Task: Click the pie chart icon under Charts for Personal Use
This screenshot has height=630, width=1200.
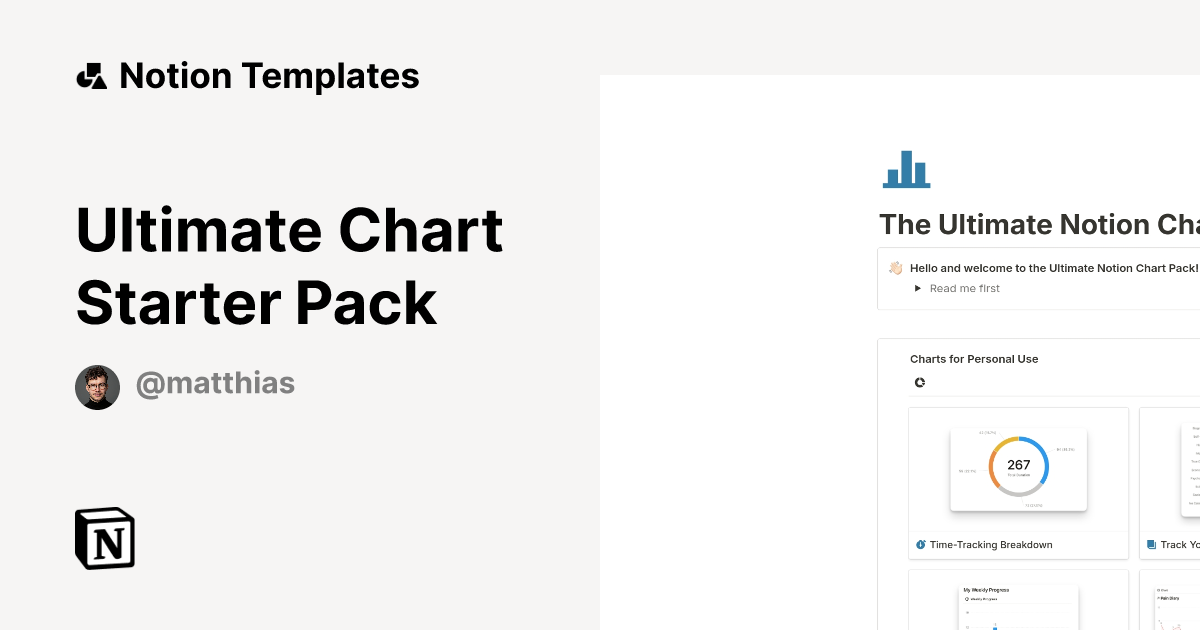Action: pyautogui.click(x=919, y=382)
